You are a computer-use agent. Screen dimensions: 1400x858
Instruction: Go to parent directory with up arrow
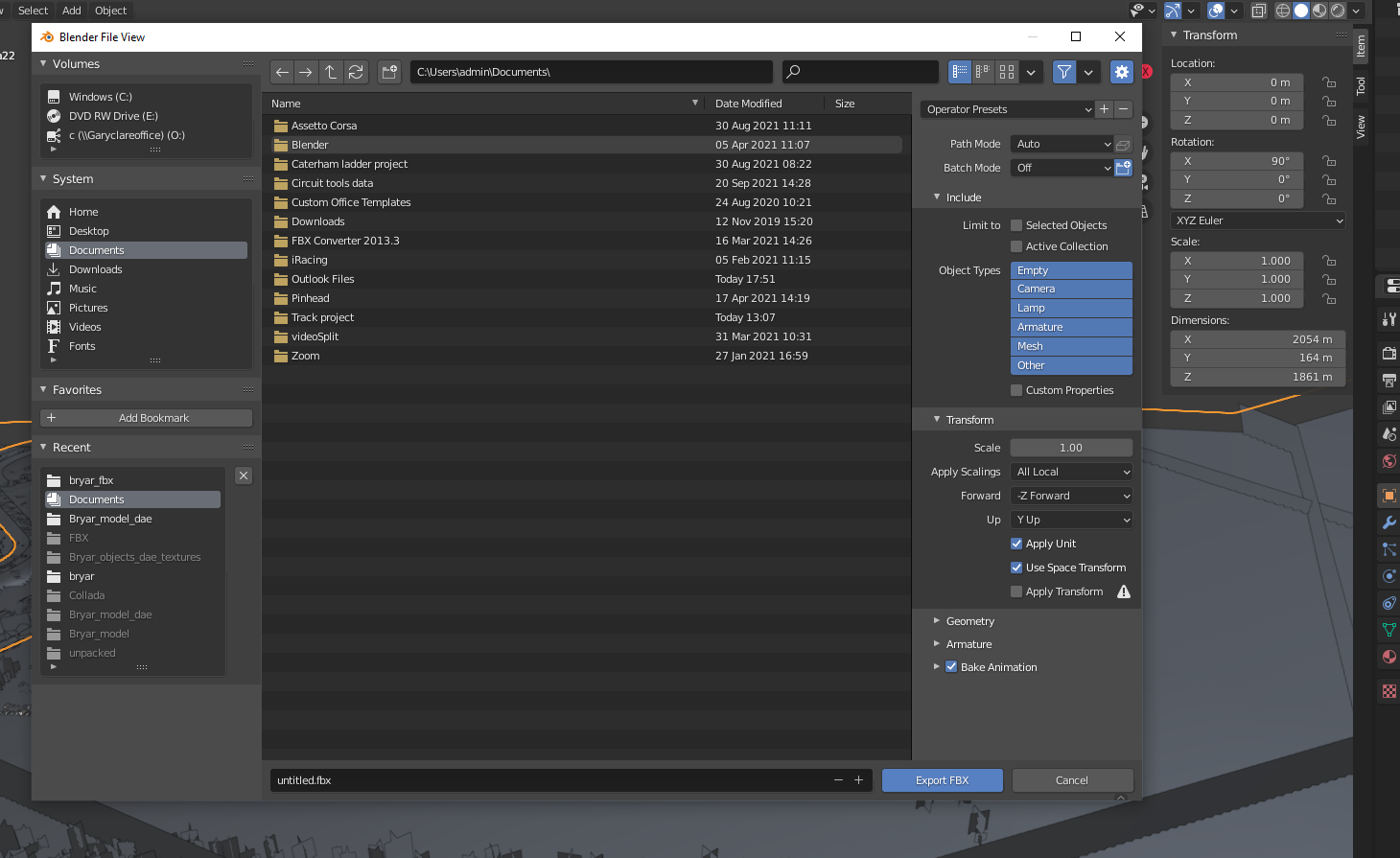(x=330, y=72)
